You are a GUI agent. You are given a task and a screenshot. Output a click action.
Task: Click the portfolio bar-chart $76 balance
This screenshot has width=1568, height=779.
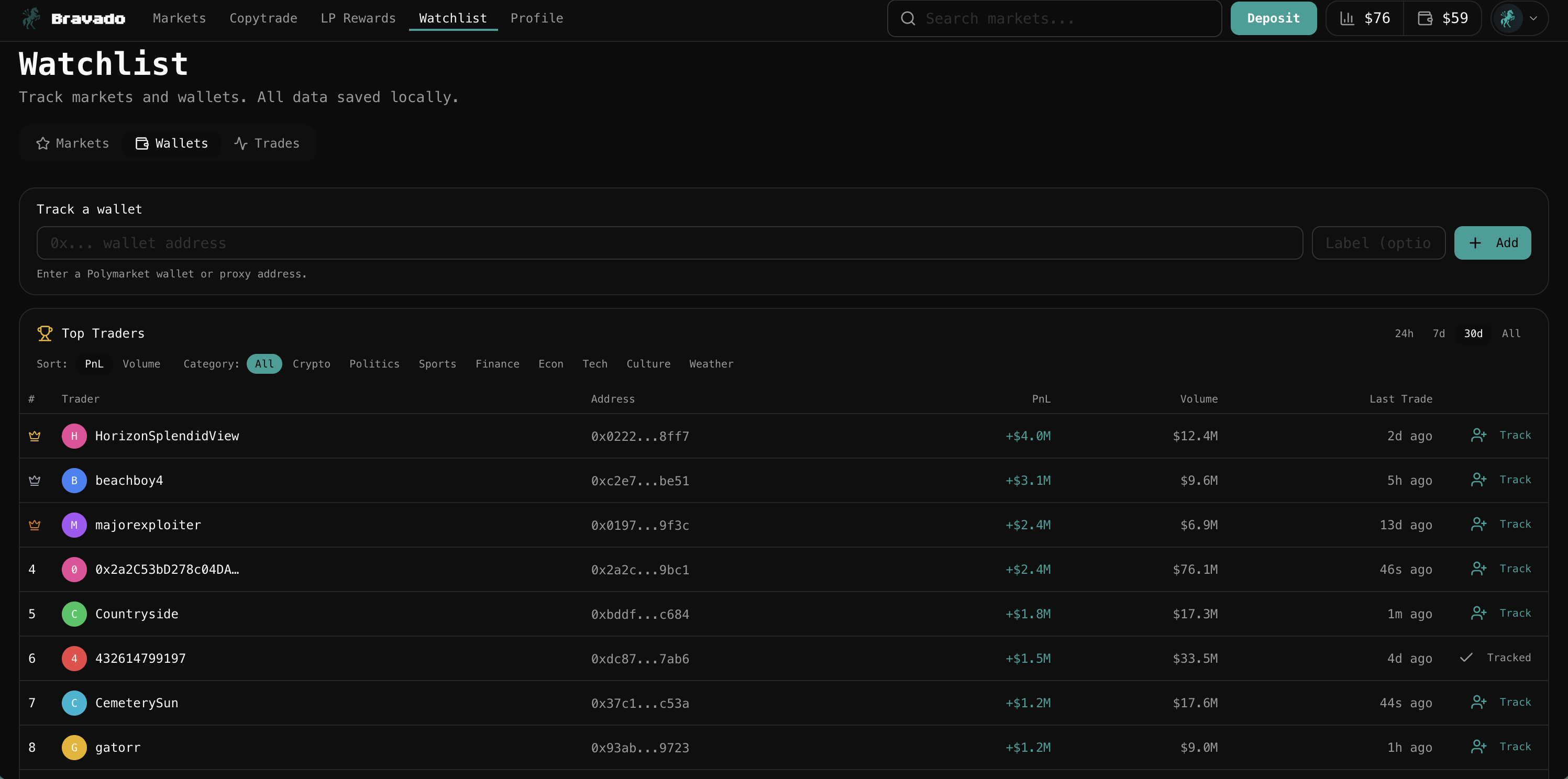(x=1365, y=18)
